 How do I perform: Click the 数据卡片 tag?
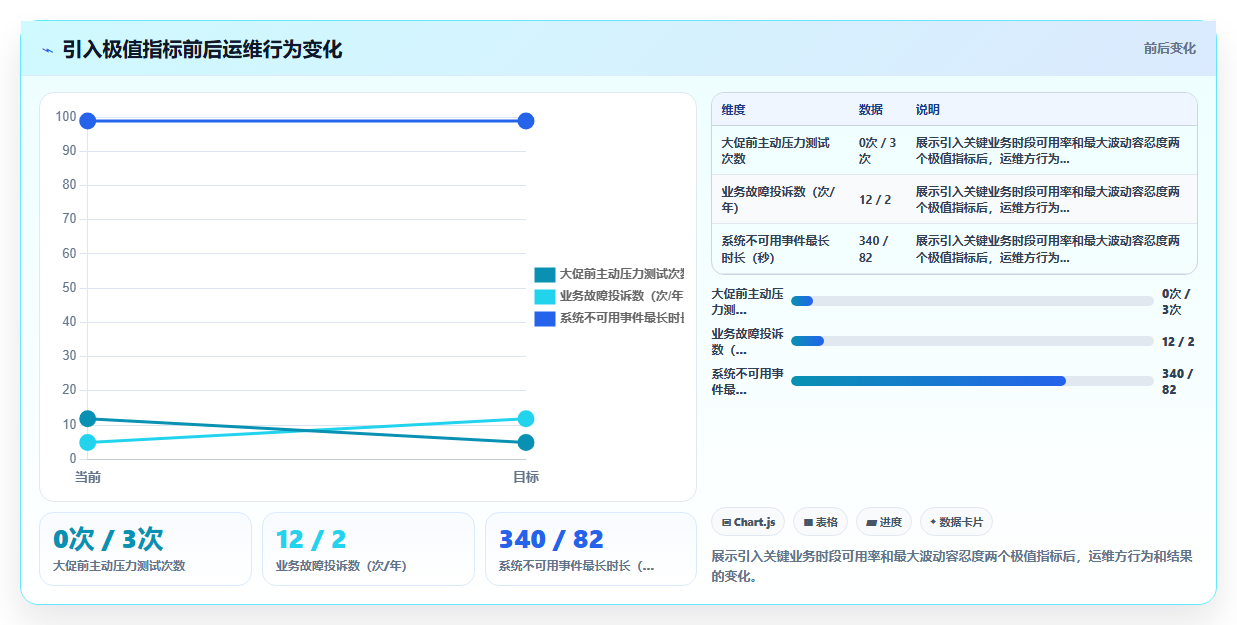click(x=956, y=522)
